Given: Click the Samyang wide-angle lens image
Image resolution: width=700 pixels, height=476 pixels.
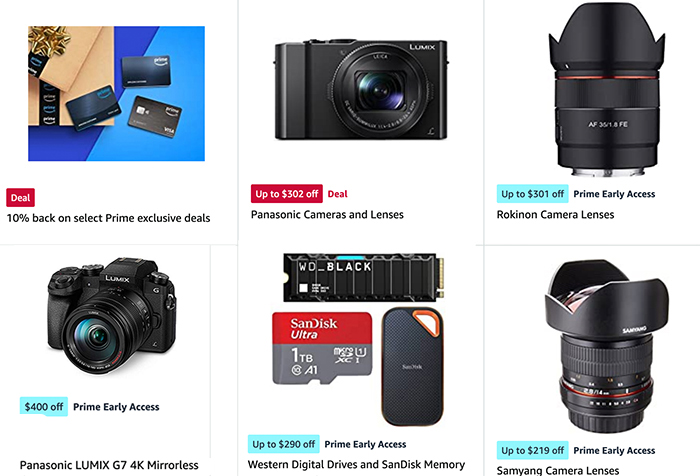Looking at the screenshot, I should (x=607, y=347).
